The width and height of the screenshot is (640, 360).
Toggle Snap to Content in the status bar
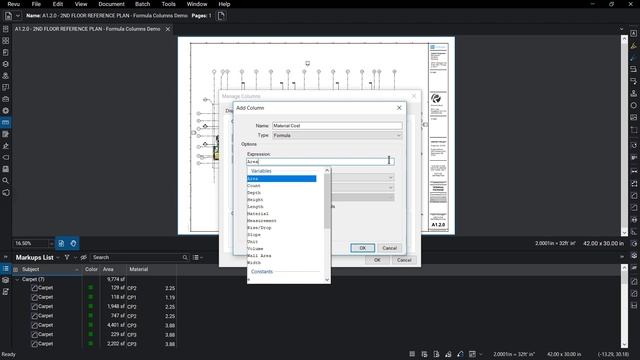tap(436, 354)
